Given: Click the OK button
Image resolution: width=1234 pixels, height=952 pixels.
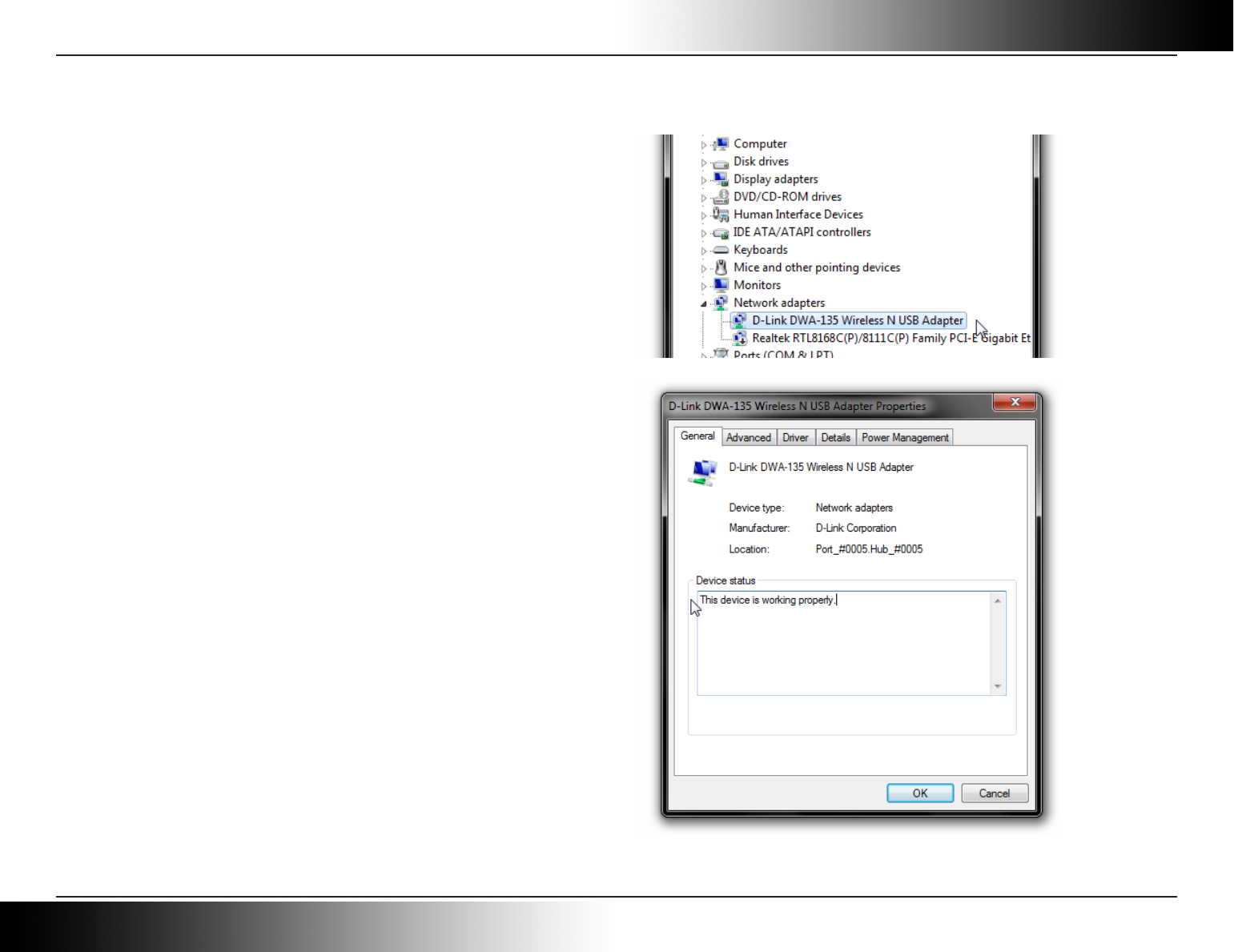Looking at the screenshot, I should tap(920, 793).
